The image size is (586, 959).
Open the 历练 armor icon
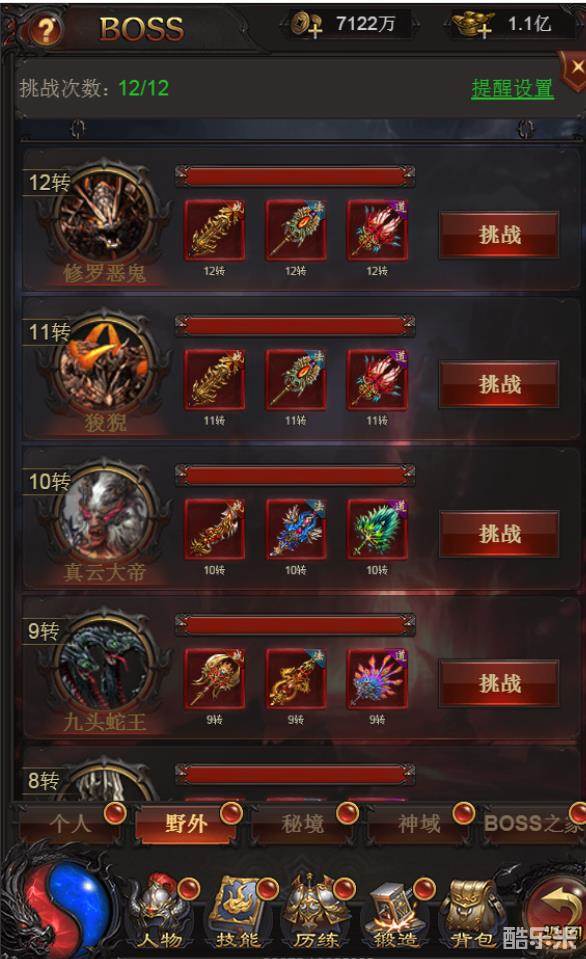(316, 911)
